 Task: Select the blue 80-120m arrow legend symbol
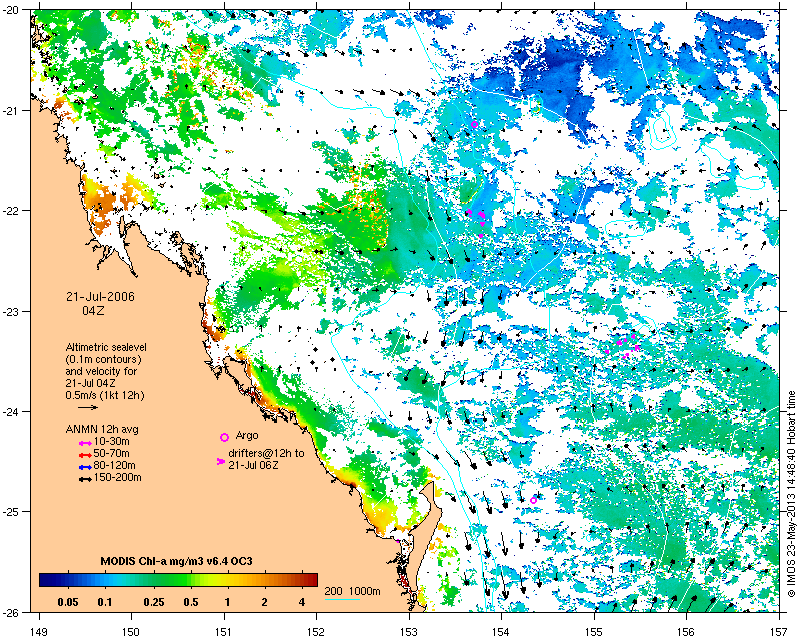(85, 467)
